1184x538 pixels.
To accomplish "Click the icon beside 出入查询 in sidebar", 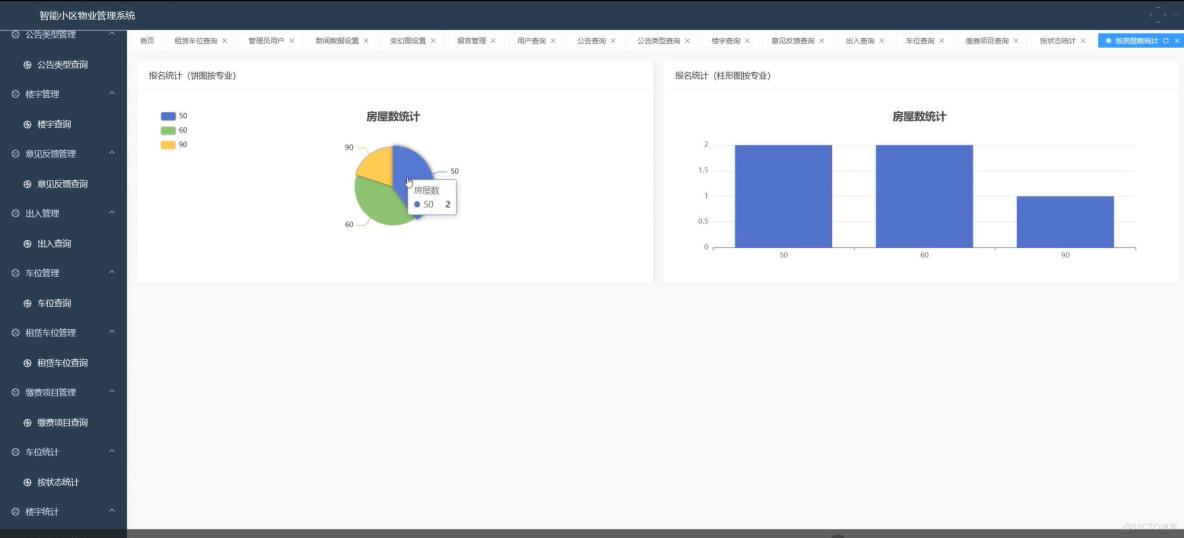I will [28, 243].
